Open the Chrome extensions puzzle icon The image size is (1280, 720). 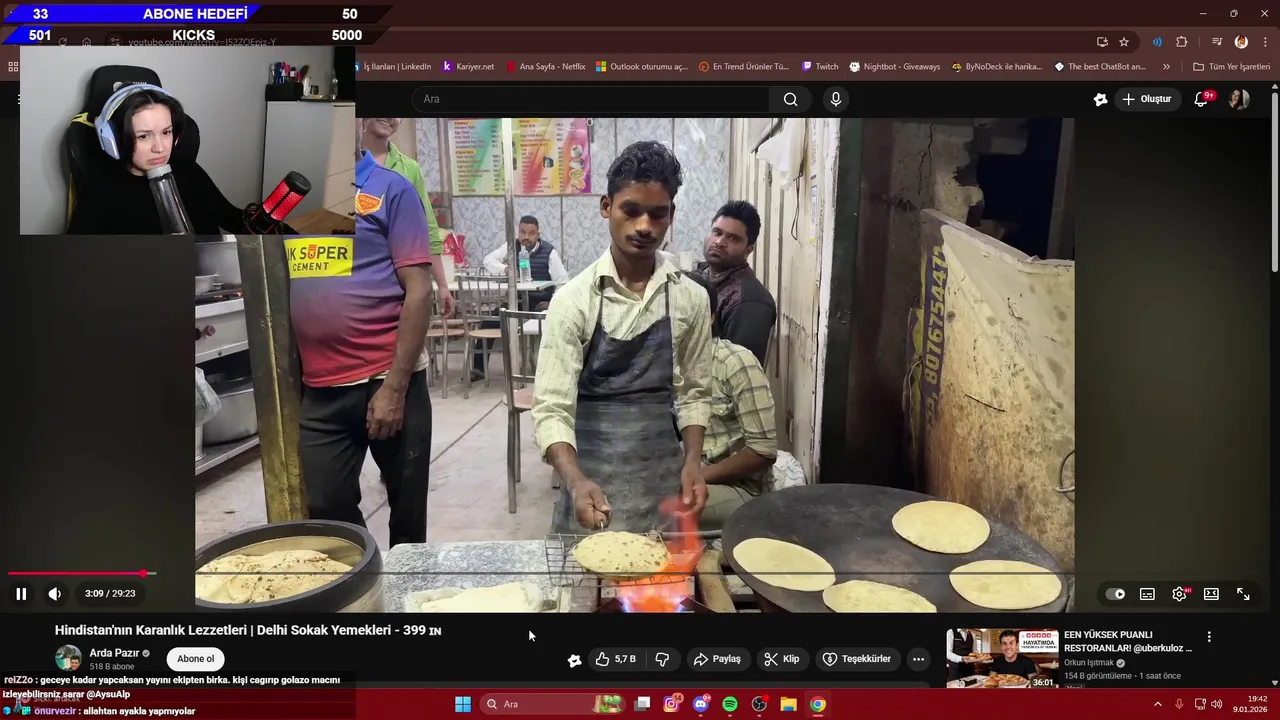[1182, 42]
